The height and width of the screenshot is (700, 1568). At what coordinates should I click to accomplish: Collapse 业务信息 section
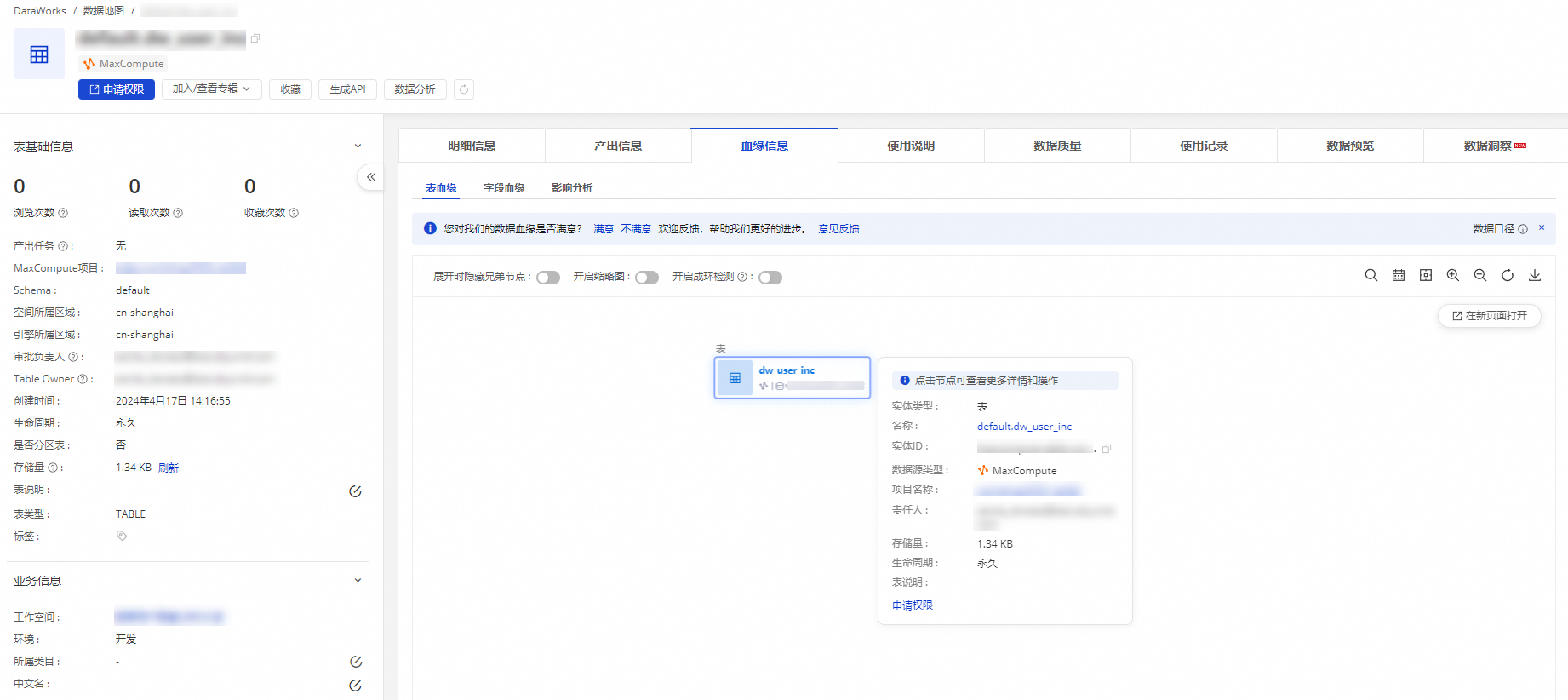pyautogui.click(x=358, y=580)
